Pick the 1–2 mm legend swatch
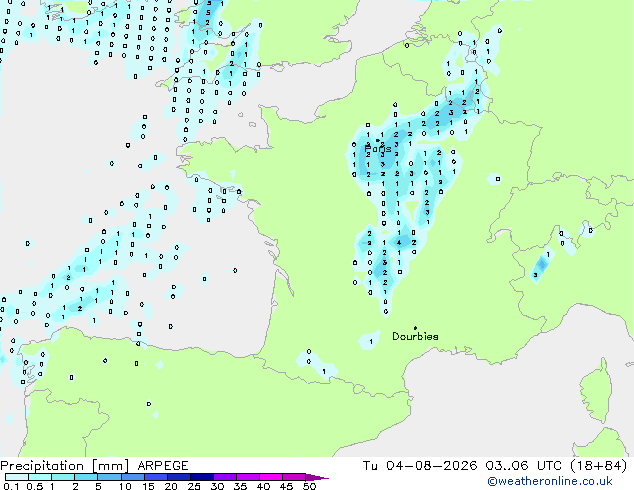 tap(63, 477)
